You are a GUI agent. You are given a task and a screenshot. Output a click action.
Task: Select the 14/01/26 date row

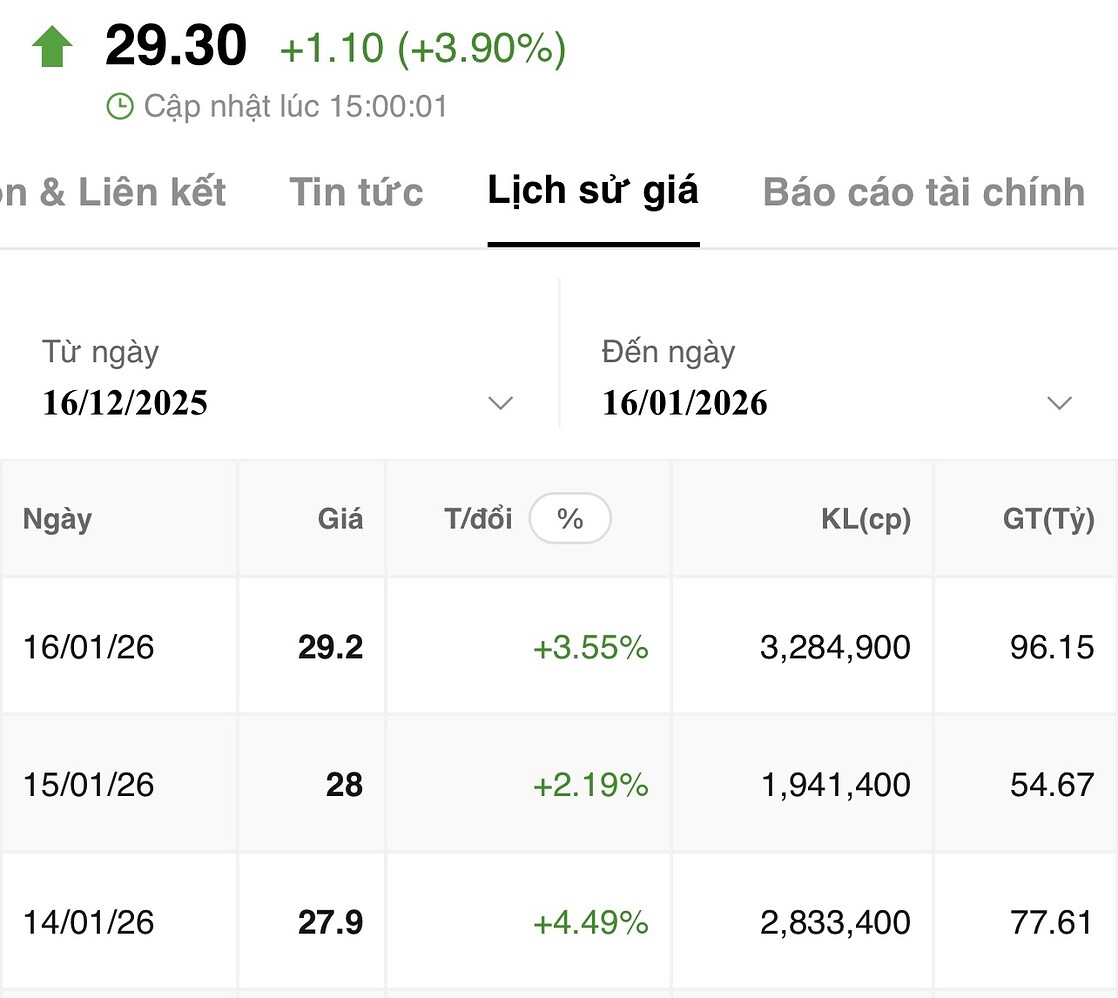[x=89, y=921]
